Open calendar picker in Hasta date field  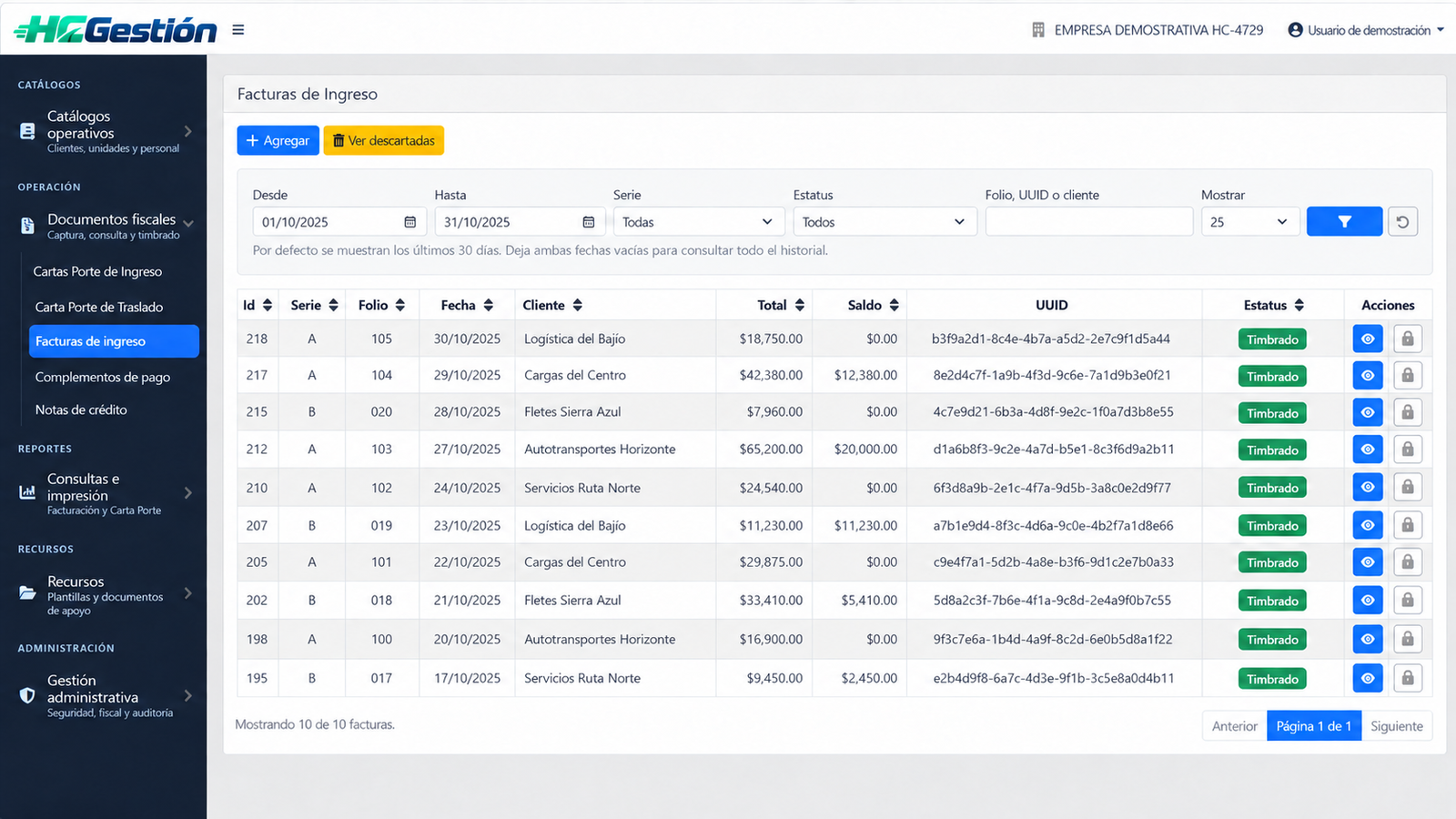[x=589, y=222]
